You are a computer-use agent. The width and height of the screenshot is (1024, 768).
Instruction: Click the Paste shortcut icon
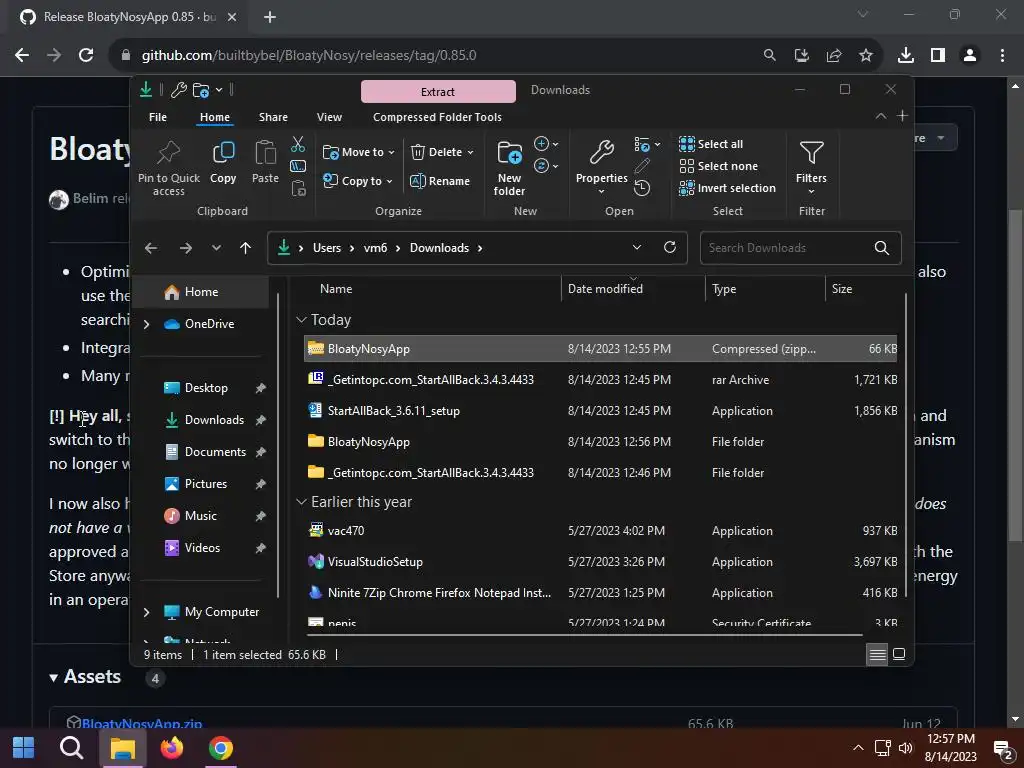298,188
